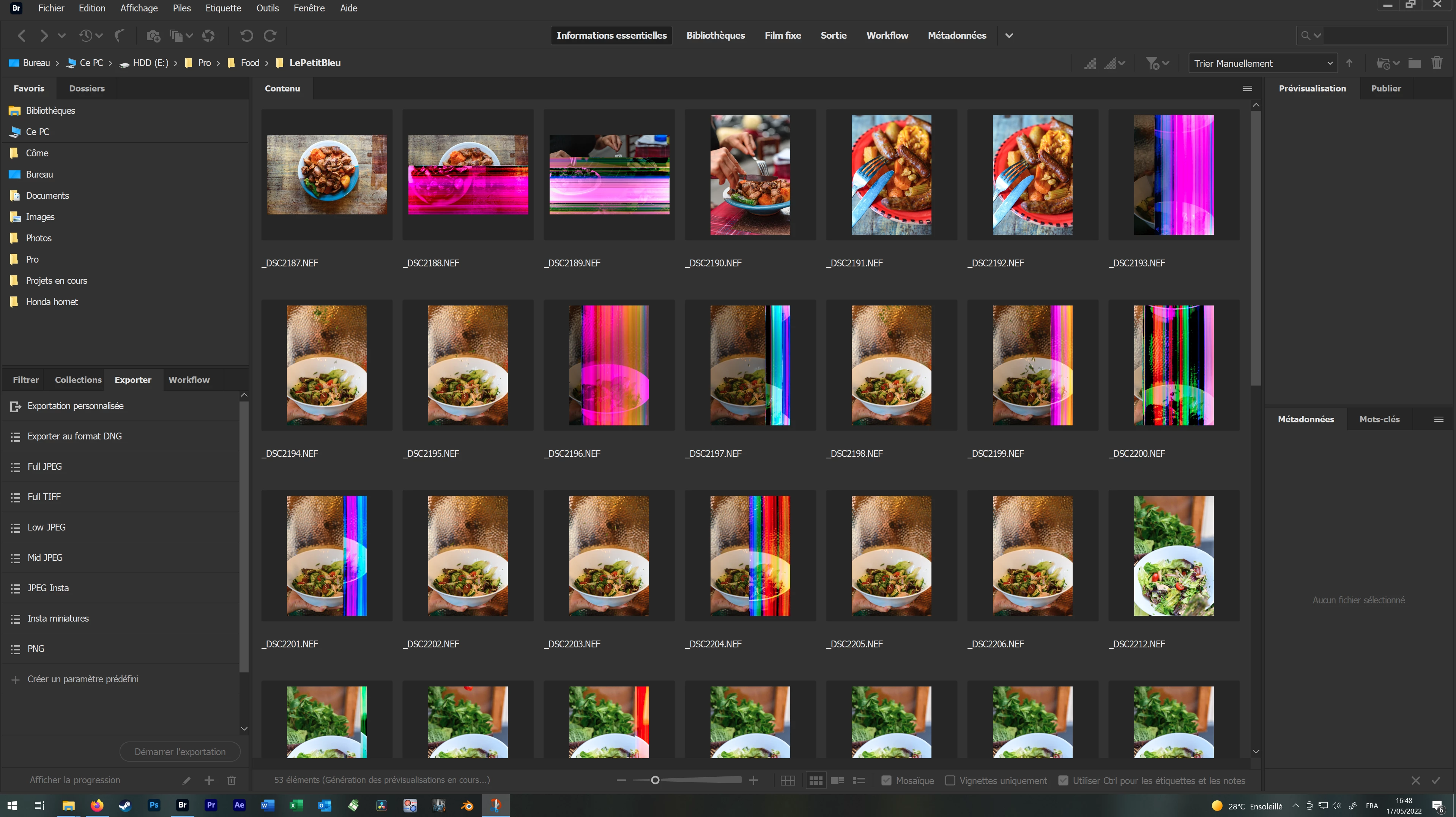The width and height of the screenshot is (1456, 817).
Task: Open the Etiquette menu
Action: coord(223,8)
